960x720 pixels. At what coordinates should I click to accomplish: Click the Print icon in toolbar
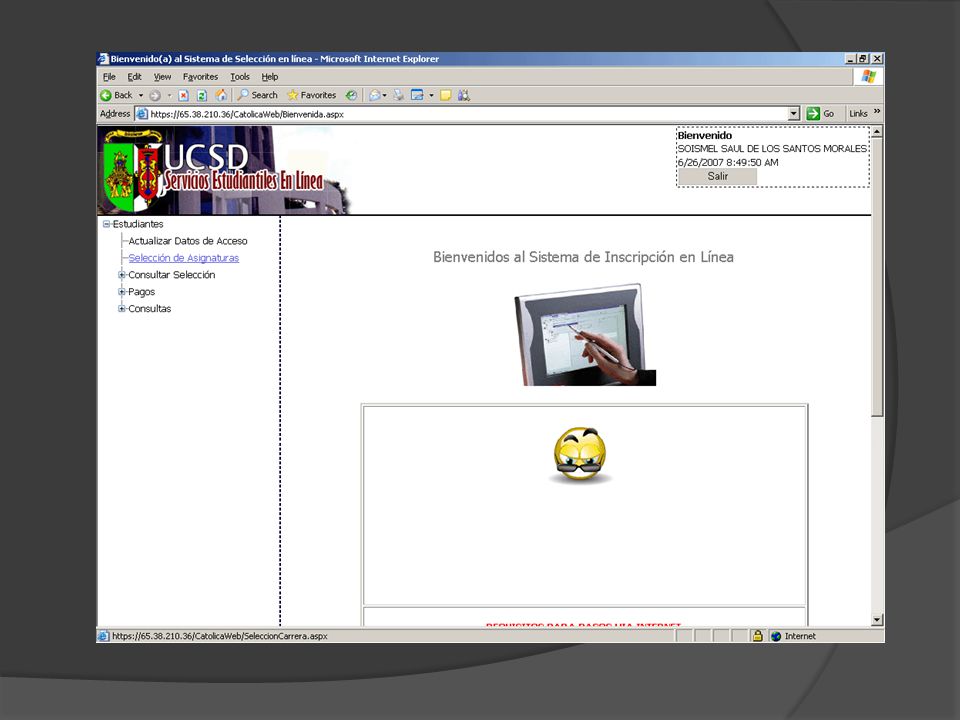click(399, 95)
